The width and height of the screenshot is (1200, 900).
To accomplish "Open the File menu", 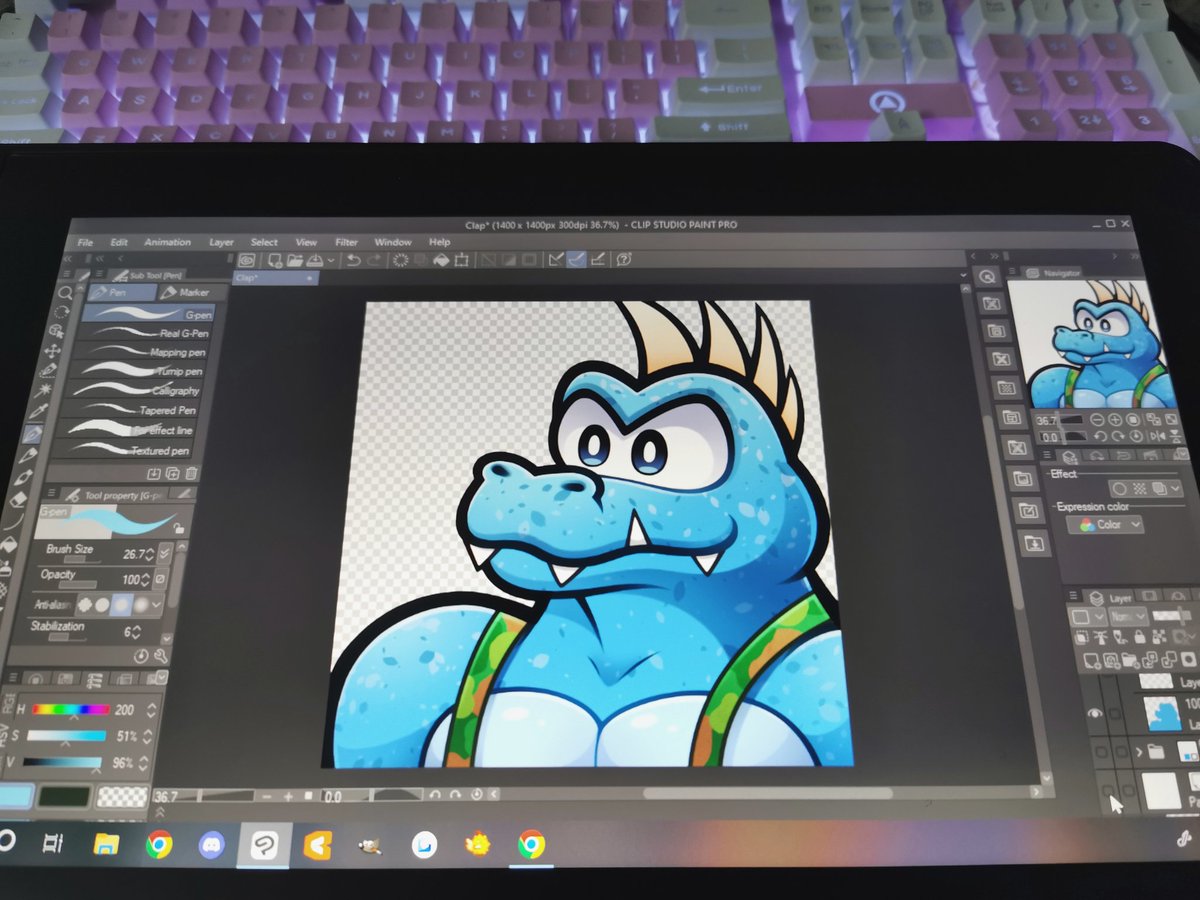I will tap(85, 242).
